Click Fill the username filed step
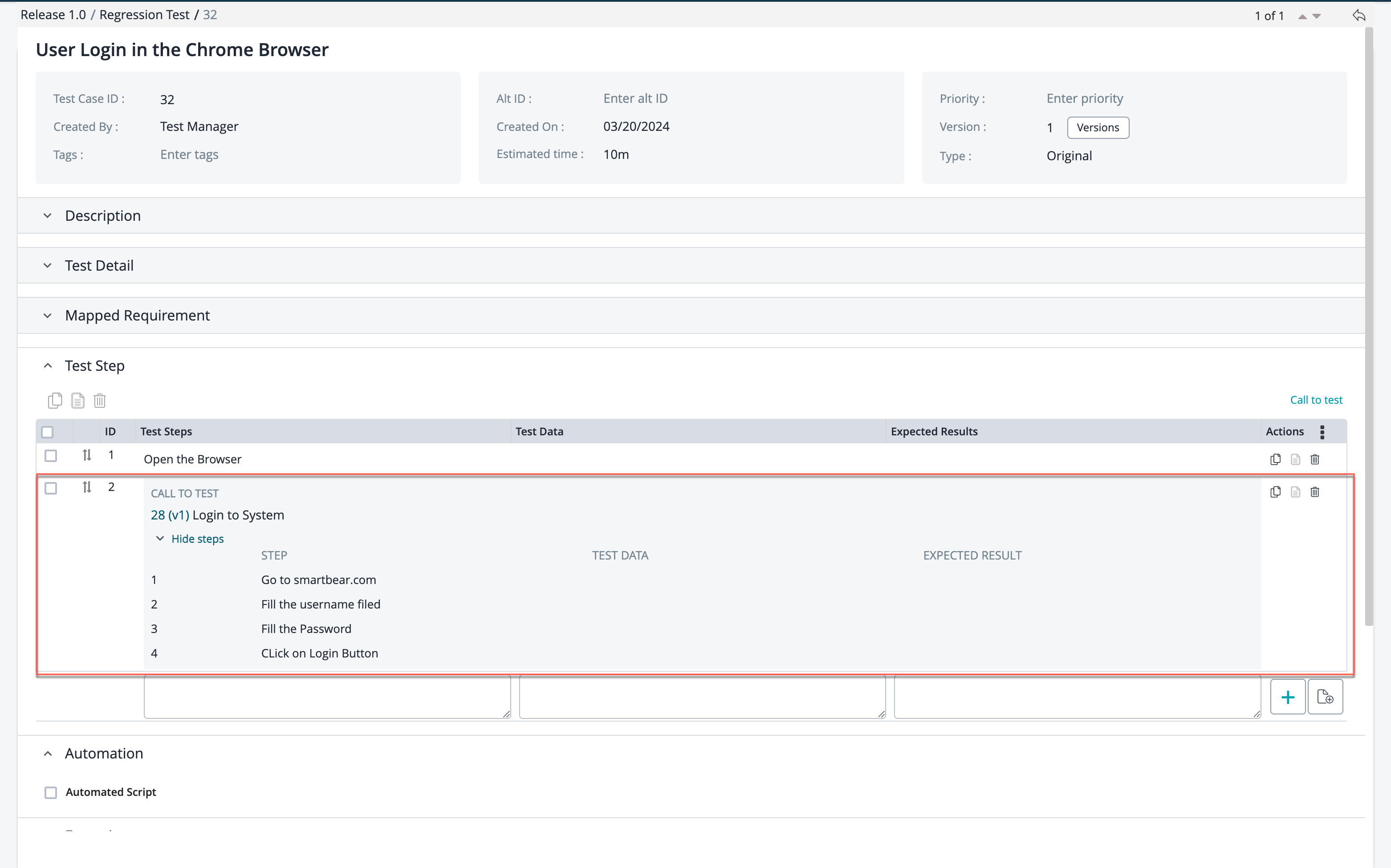Viewport: 1391px width, 868px height. click(x=320, y=604)
